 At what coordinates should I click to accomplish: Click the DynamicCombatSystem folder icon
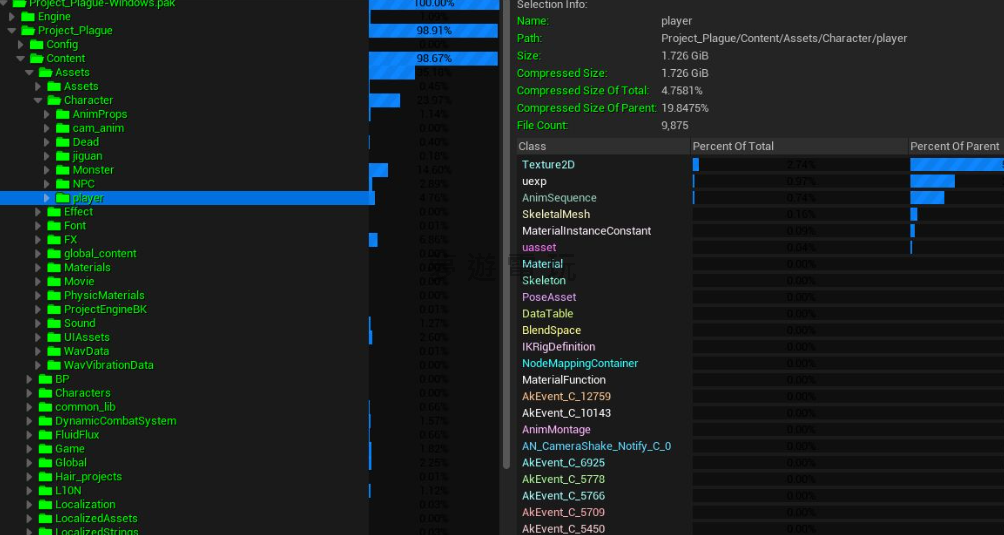click(45, 421)
